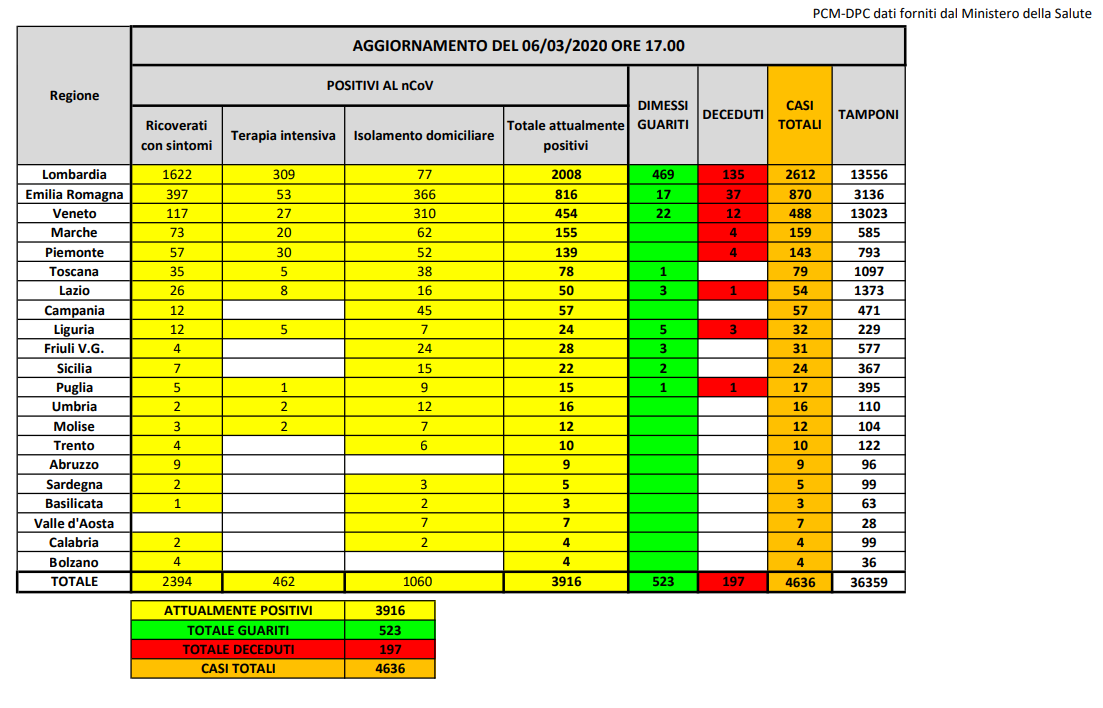Select the green TOTALE GUARITI summary label
Screen dimensions: 1103x708
pyautogui.click(x=237, y=630)
